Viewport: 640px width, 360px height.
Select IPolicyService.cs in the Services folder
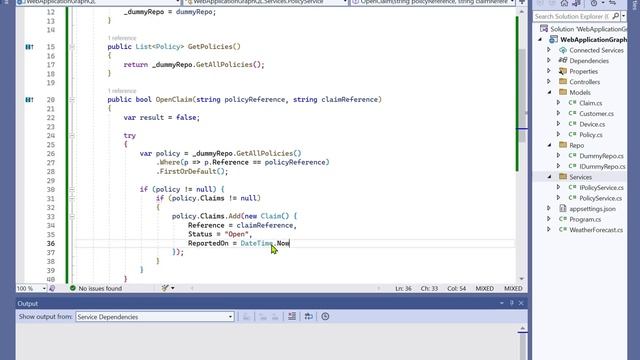pos(601,188)
